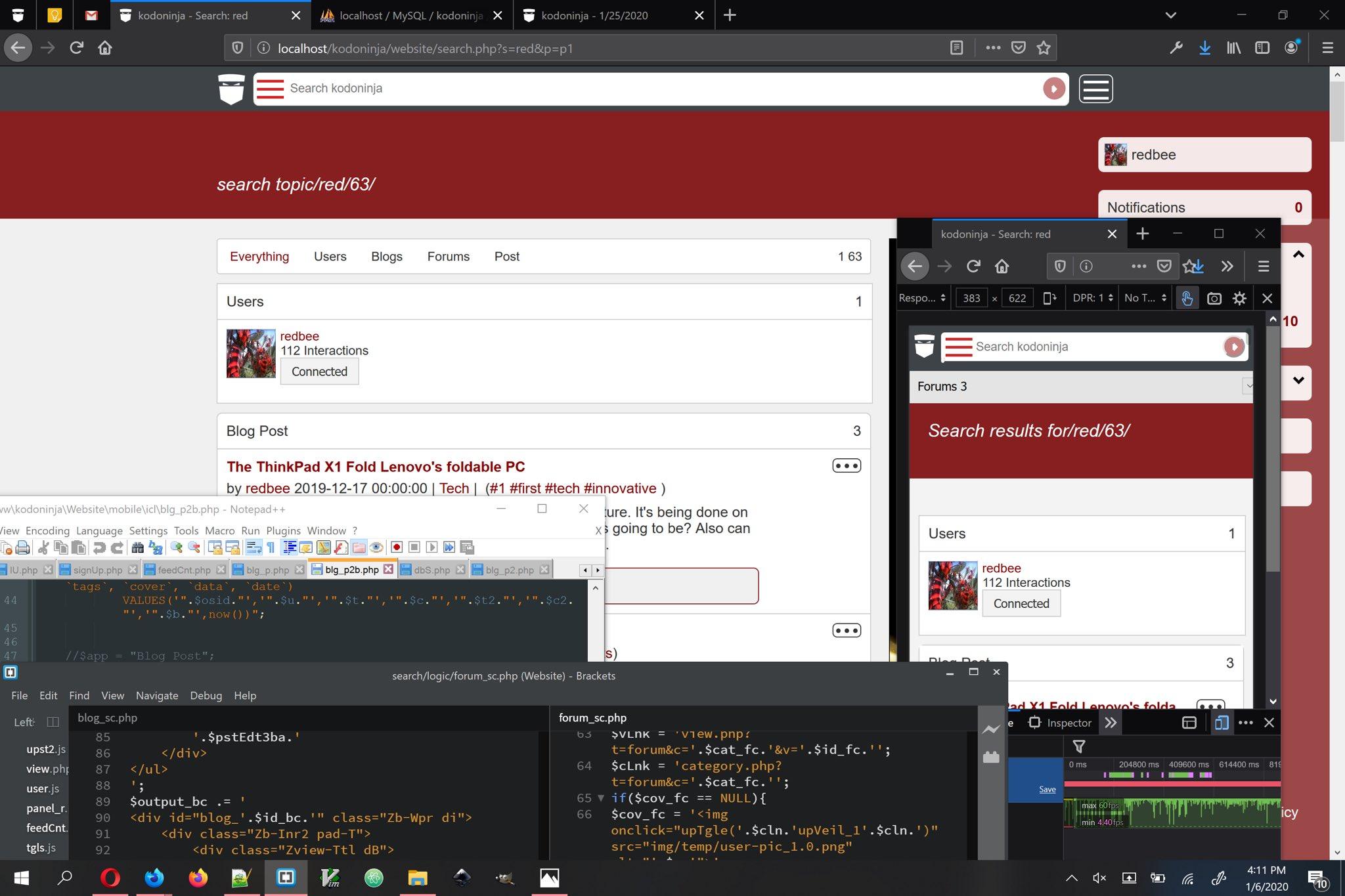Screen dimensions: 1345x896
Task: Open the hamburger menu of main Firefox window
Action: point(1327,48)
